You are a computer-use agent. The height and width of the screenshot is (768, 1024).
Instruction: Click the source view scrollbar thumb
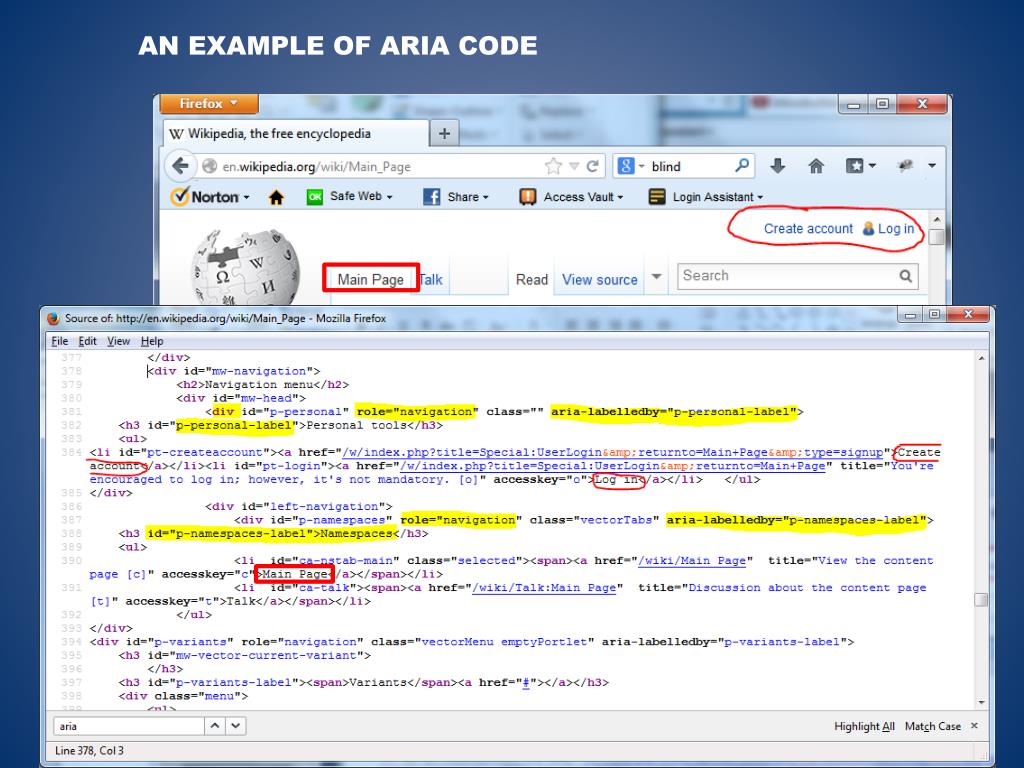(x=980, y=600)
